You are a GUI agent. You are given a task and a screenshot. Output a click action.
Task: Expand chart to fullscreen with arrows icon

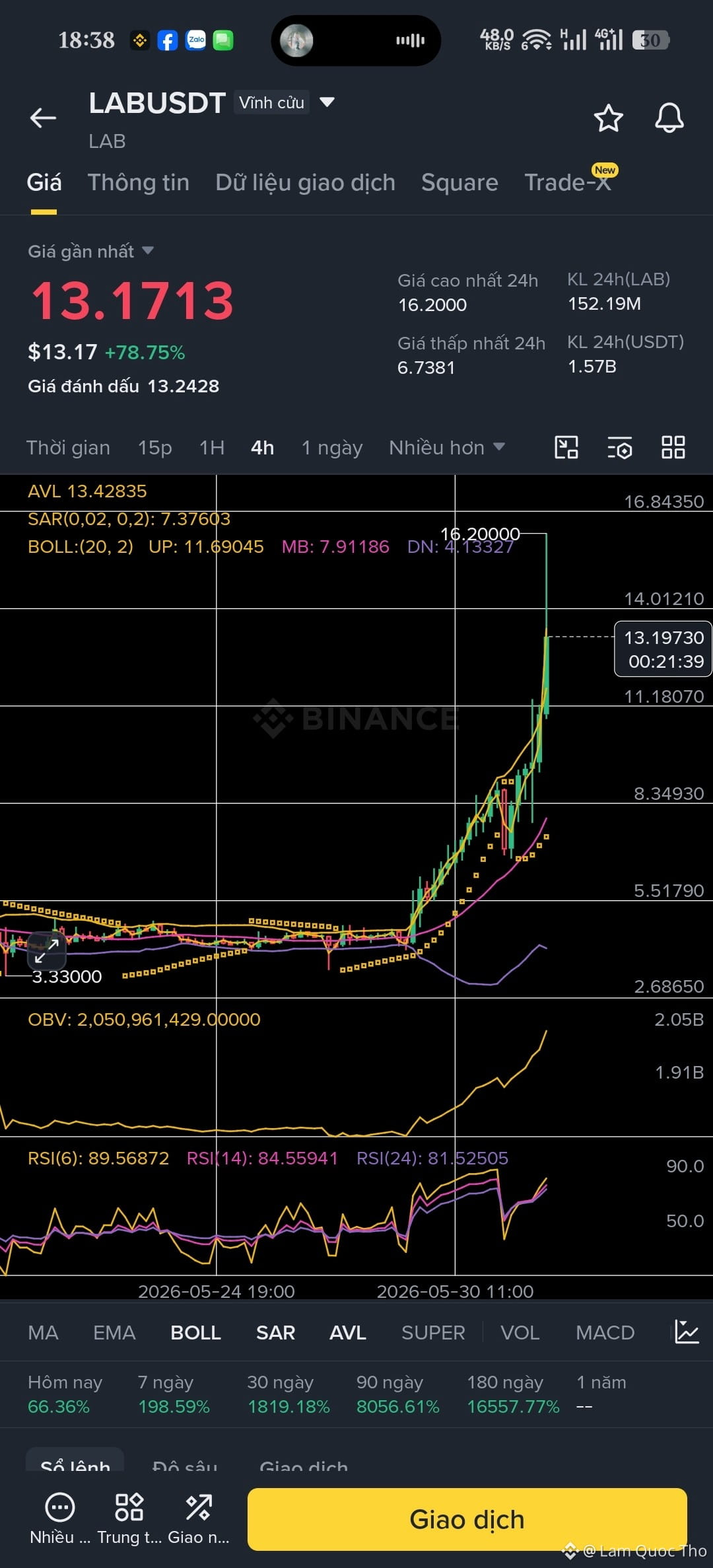(x=47, y=951)
